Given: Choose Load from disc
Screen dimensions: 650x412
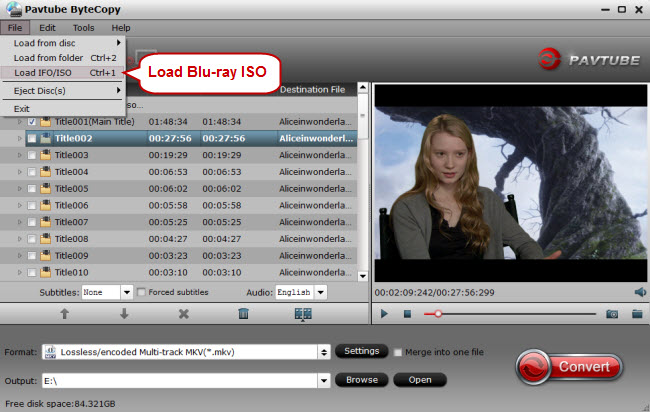Looking at the screenshot, I should coord(63,43).
